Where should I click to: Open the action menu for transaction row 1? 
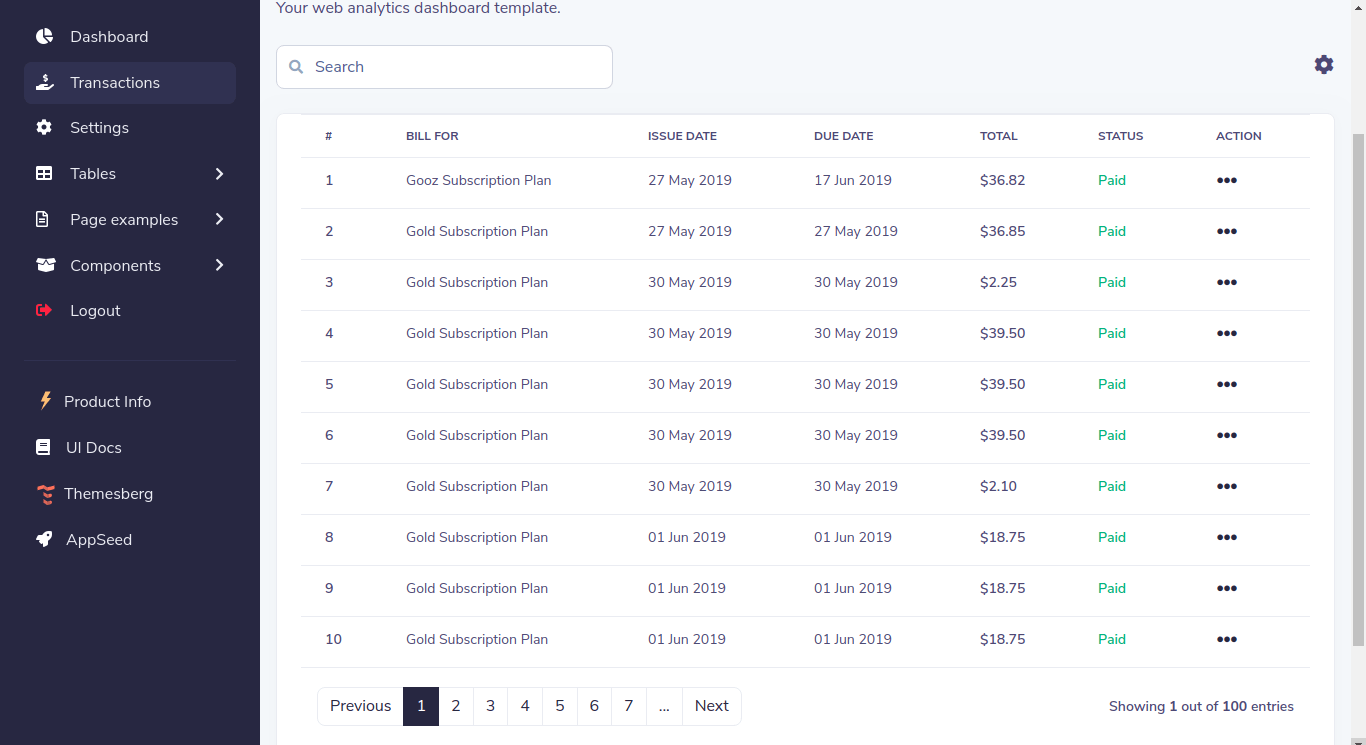tap(1227, 180)
